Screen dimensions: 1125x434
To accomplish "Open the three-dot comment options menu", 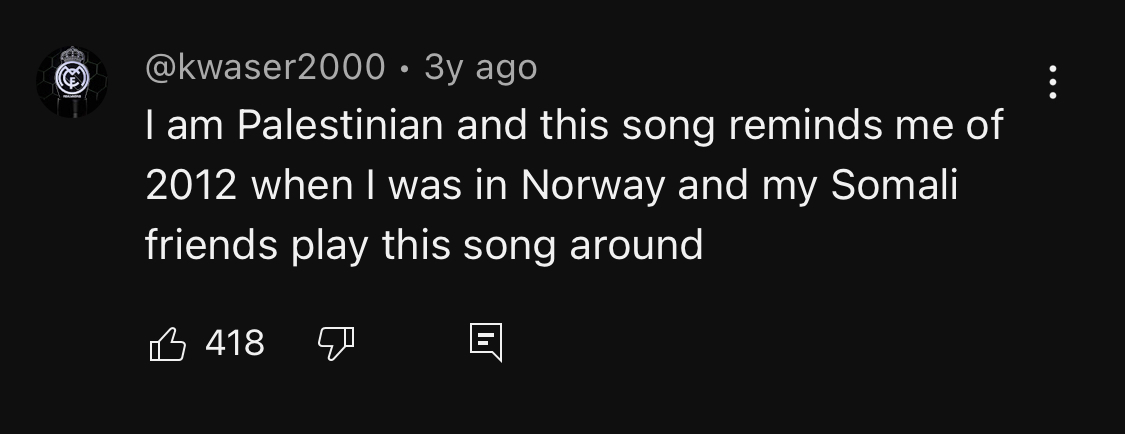I will click(x=1053, y=82).
